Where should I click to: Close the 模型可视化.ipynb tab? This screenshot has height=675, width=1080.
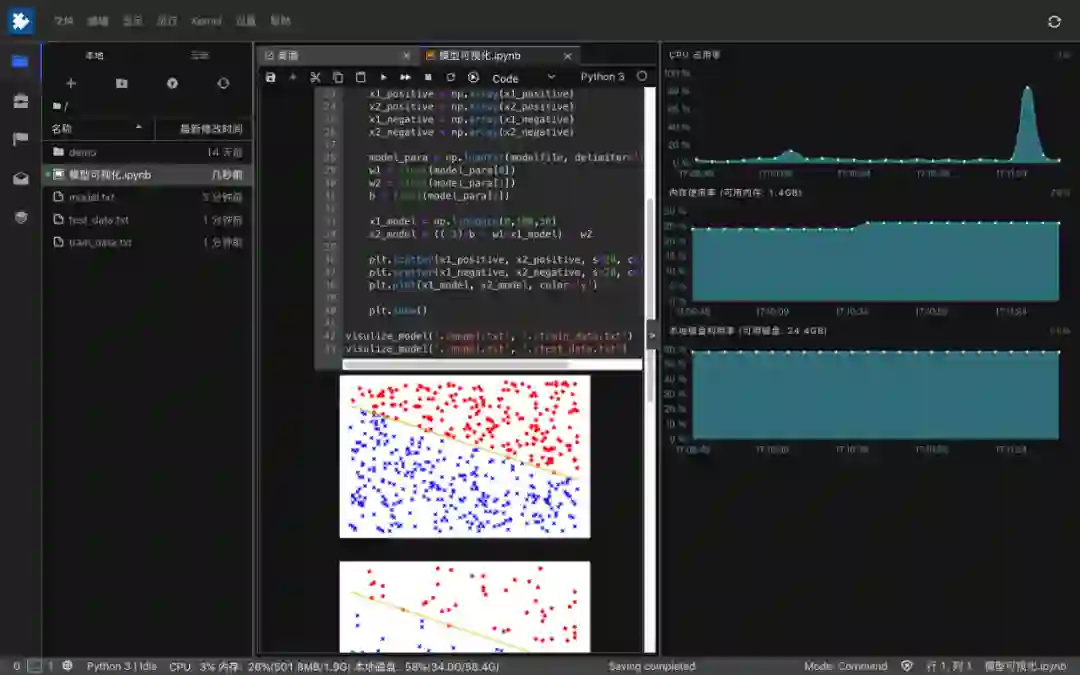pos(568,56)
